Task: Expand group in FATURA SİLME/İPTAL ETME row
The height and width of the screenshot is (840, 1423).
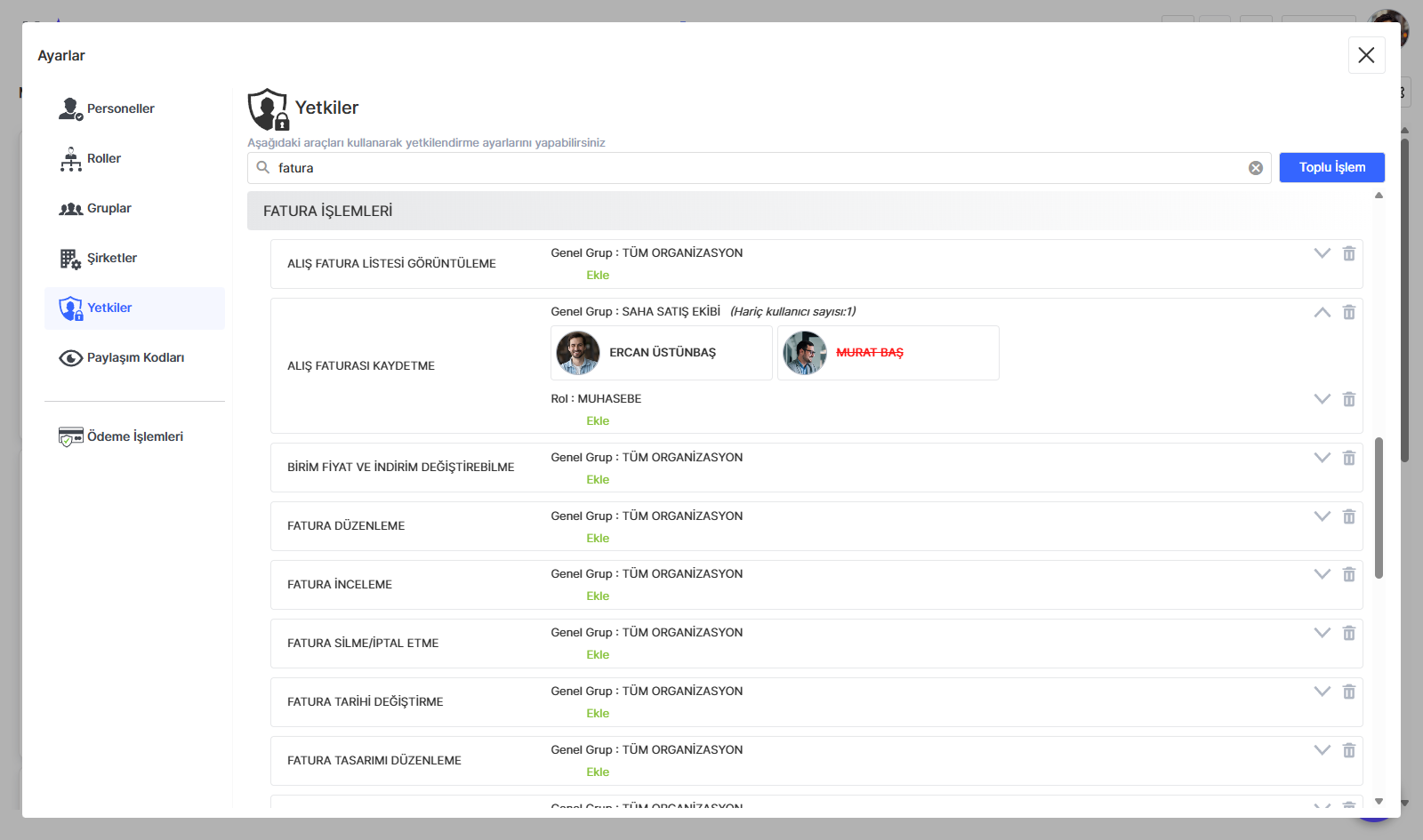Action: (x=1322, y=633)
